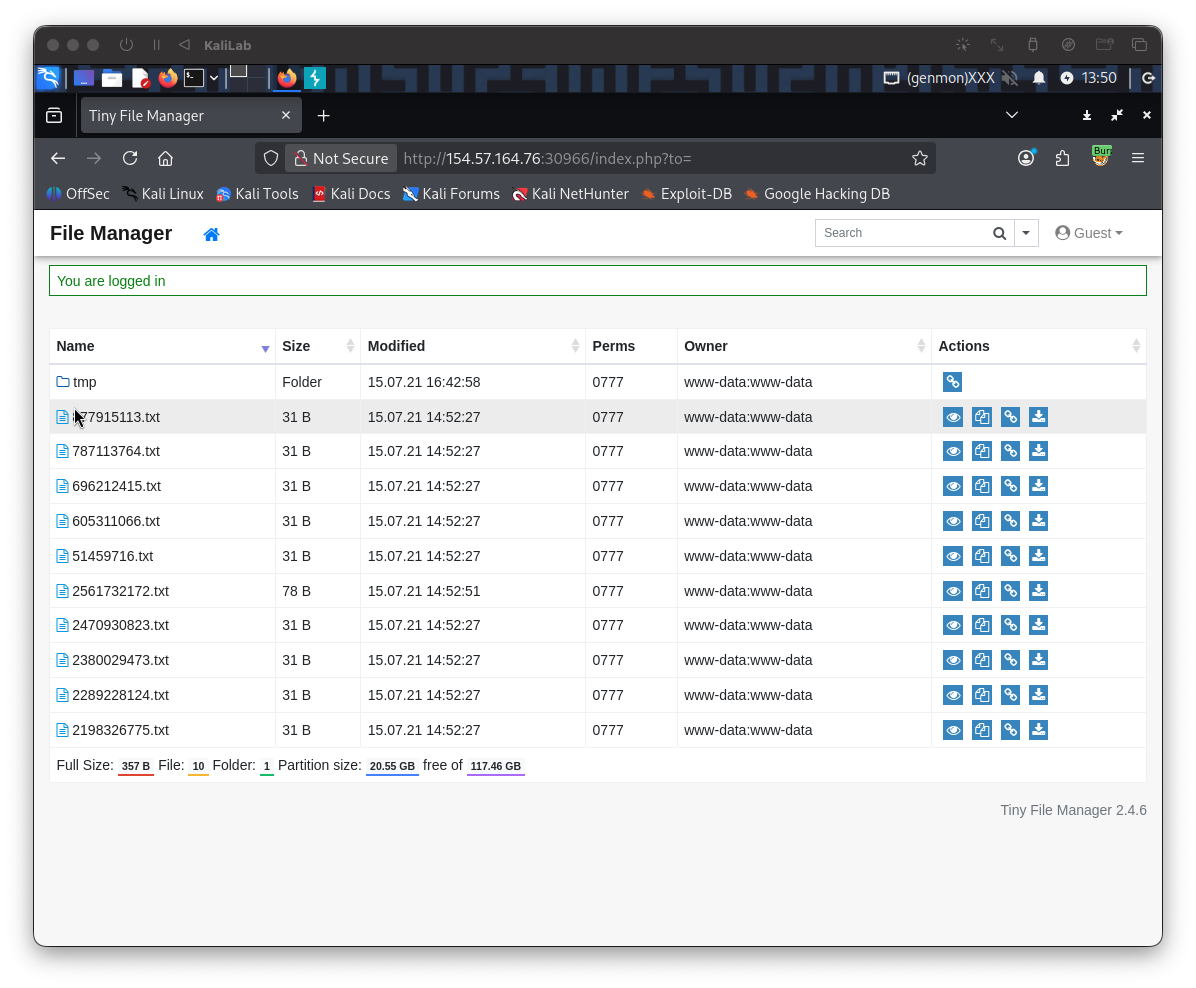Preview 605311066.txt using eye icon
1196x988 pixels.
click(953, 521)
